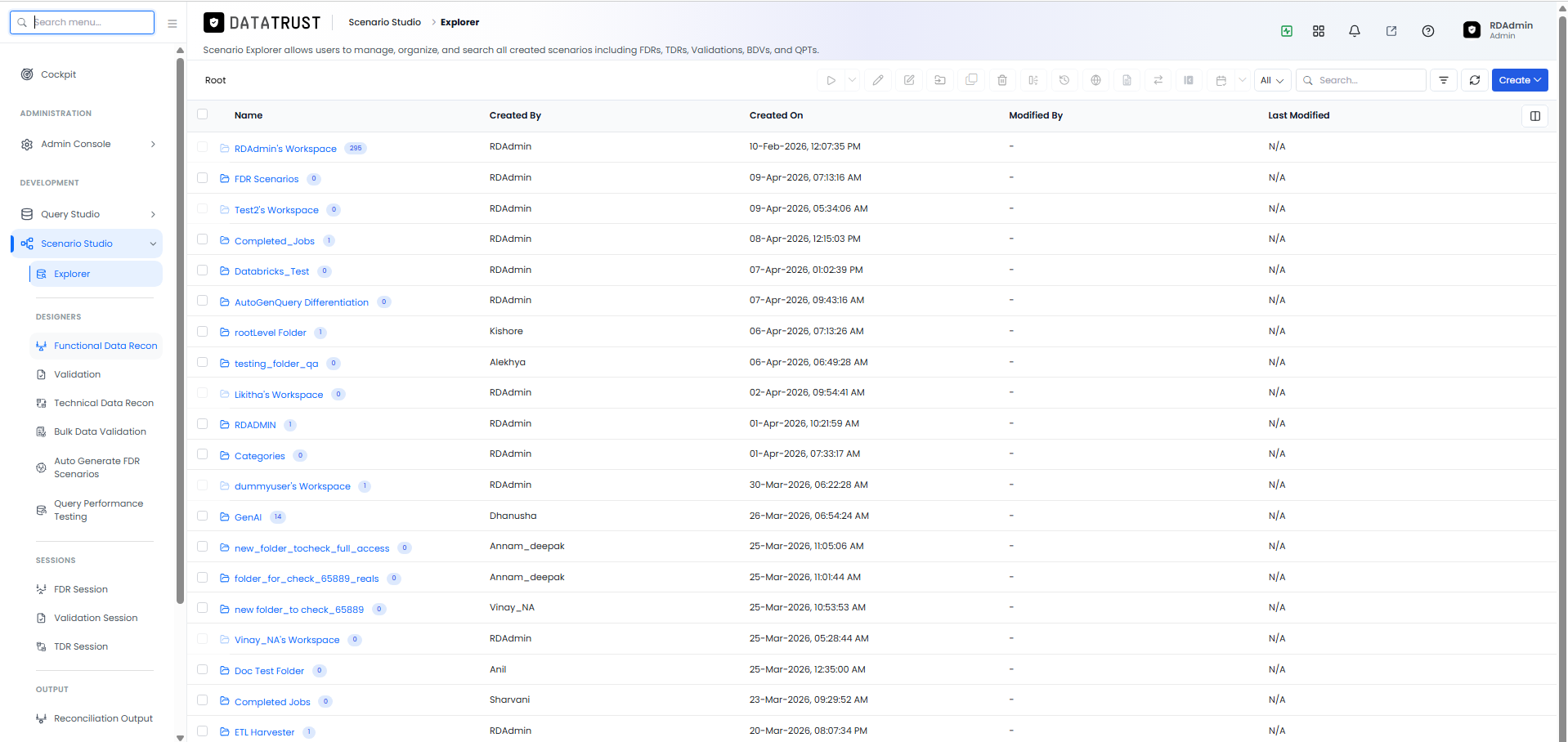Open the Create dropdown button

(x=1520, y=80)
